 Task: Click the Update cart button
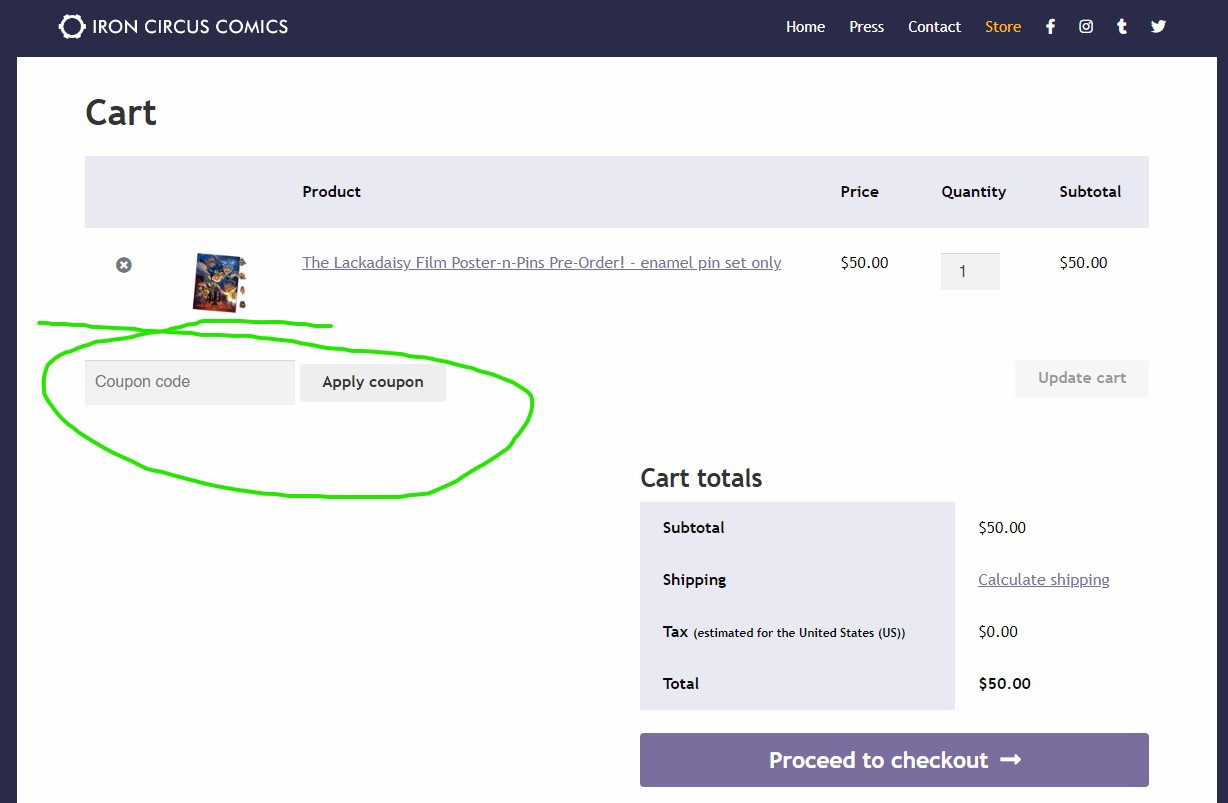tap(1082, 378)
